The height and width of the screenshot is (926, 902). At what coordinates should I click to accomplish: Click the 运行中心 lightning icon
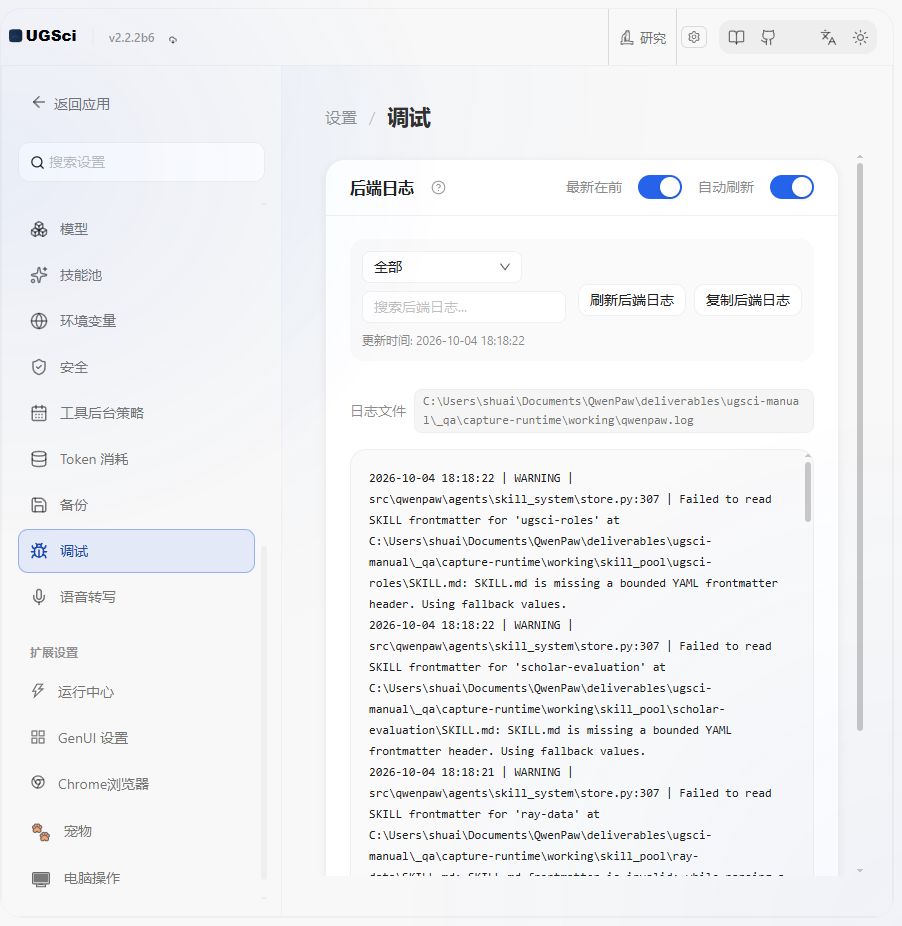[38, 691]
